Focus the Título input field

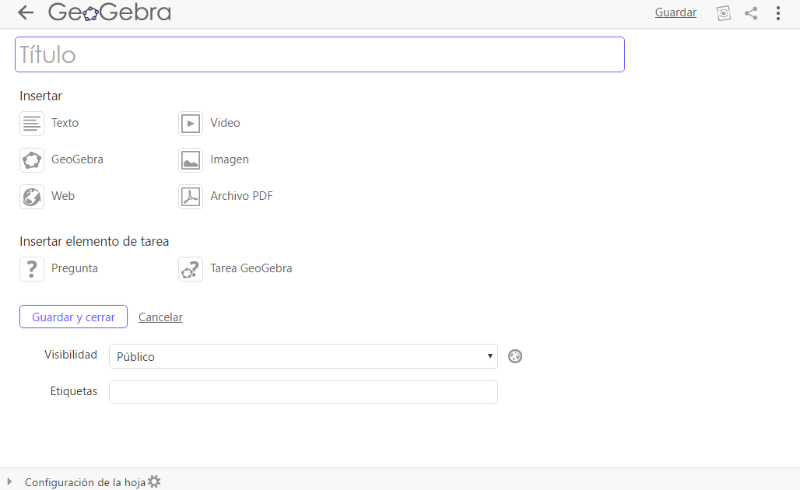(x=320, y=54)
